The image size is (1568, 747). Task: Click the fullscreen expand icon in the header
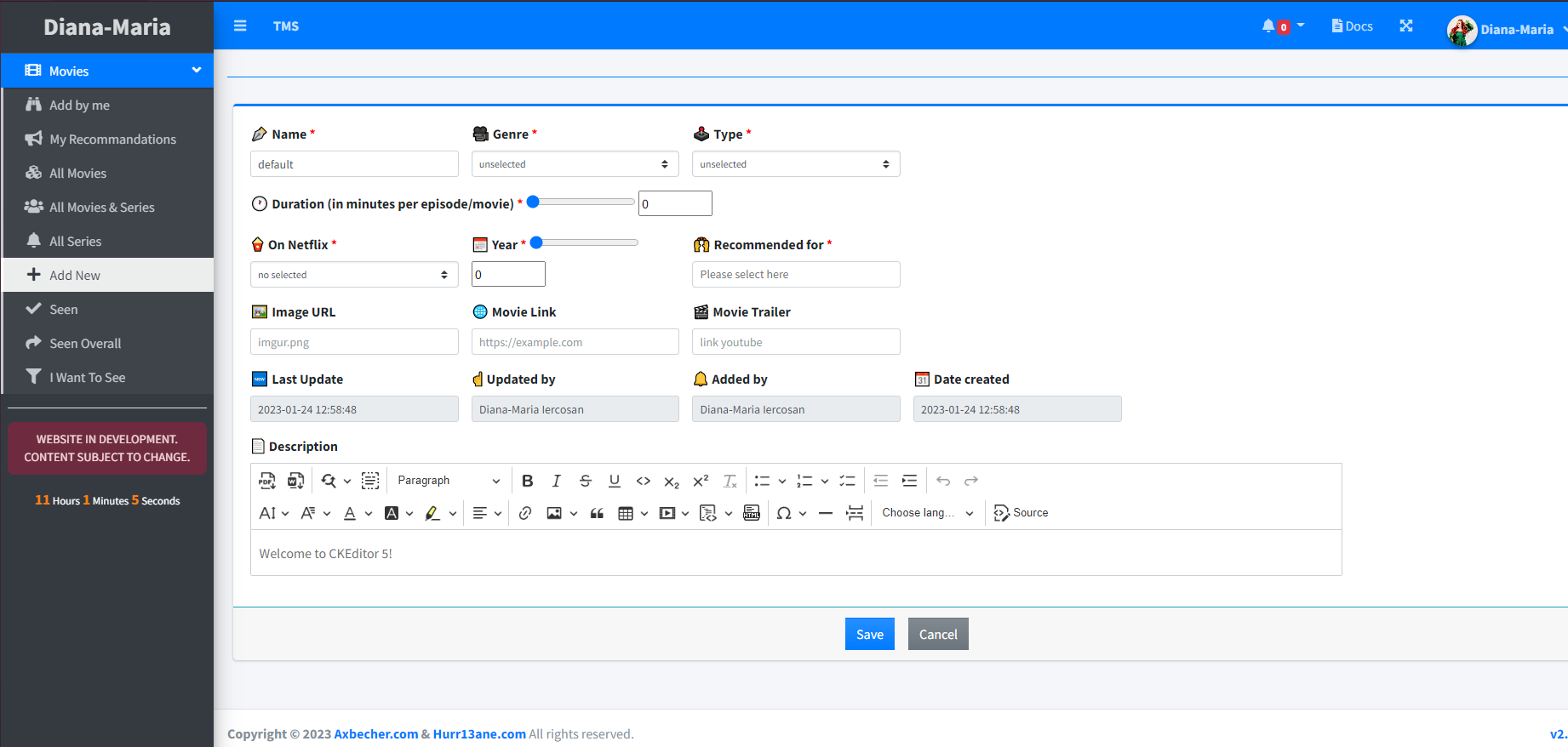[1406, 26]
